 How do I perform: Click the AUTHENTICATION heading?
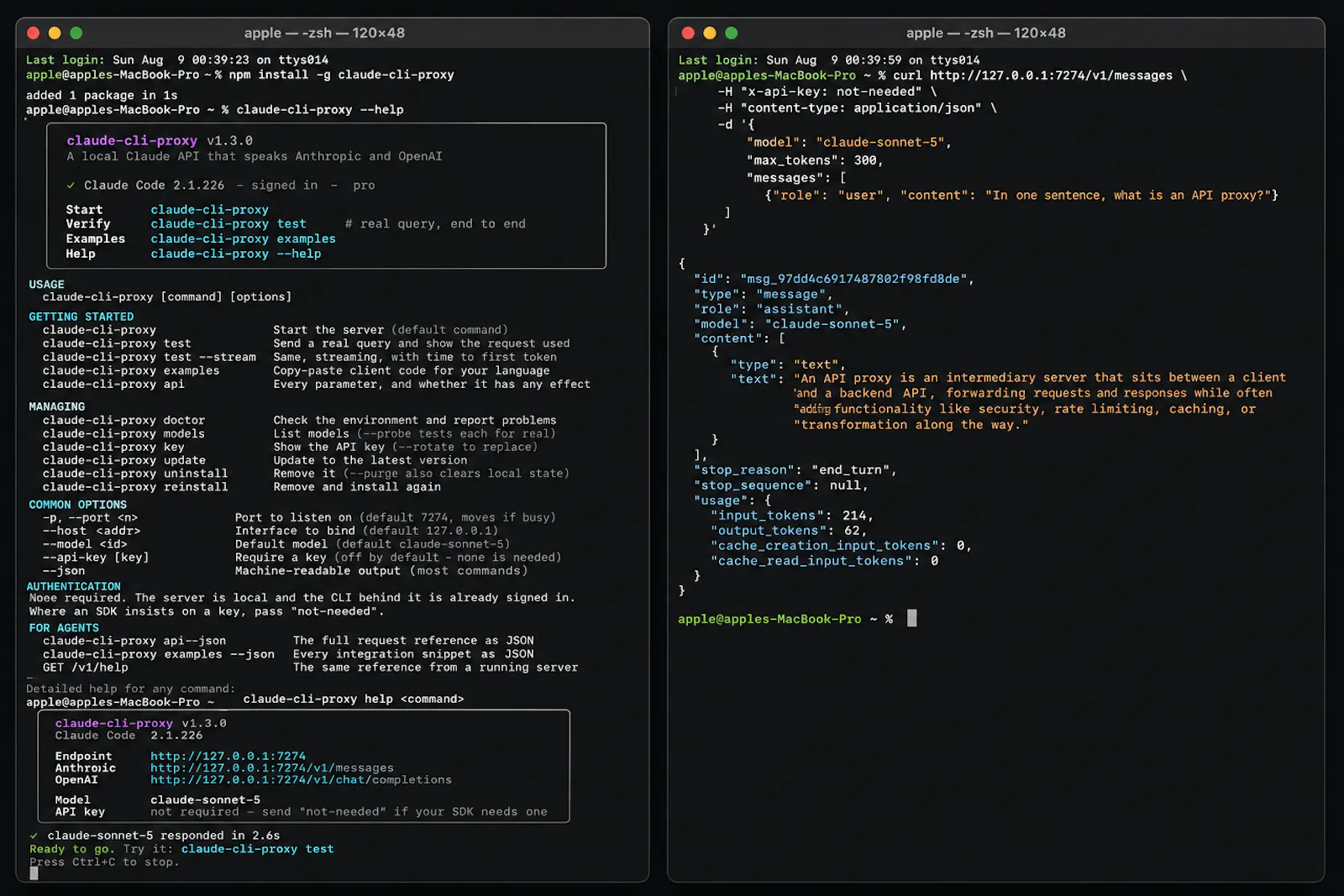(74, 586)
